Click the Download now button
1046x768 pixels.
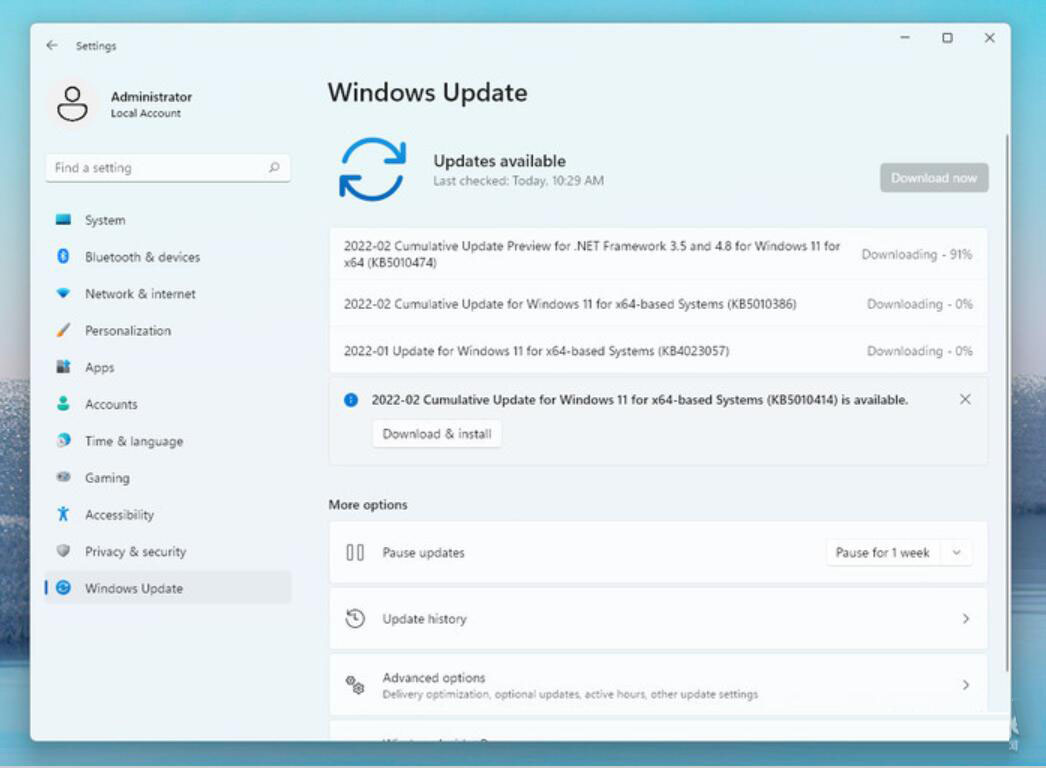tap(934, 178)
